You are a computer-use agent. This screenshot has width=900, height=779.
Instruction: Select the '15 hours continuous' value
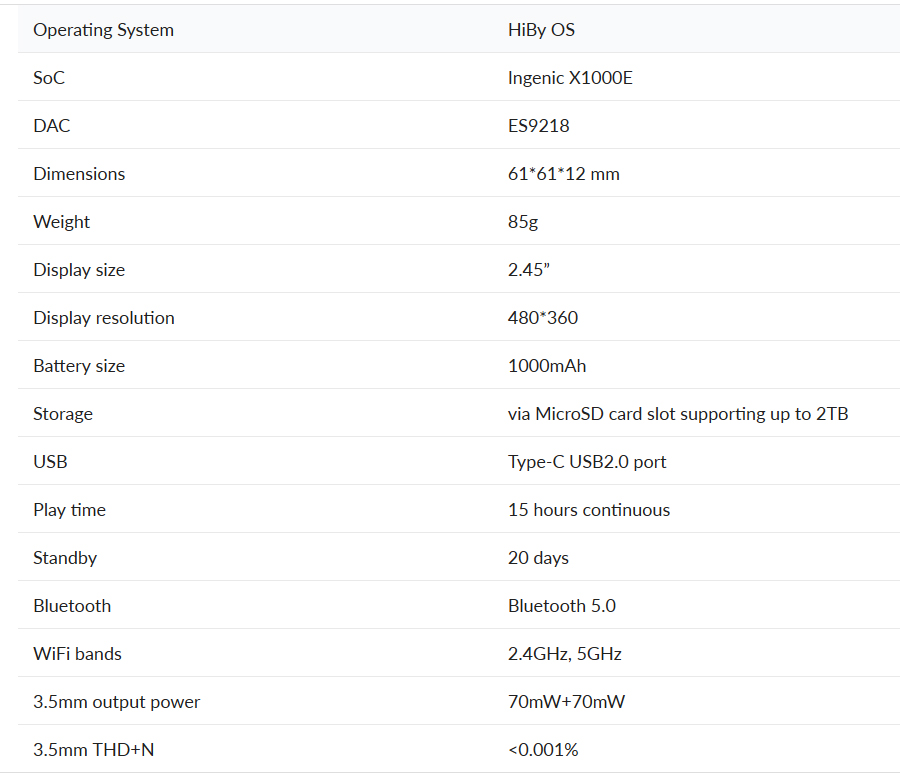tap(588, 510)
